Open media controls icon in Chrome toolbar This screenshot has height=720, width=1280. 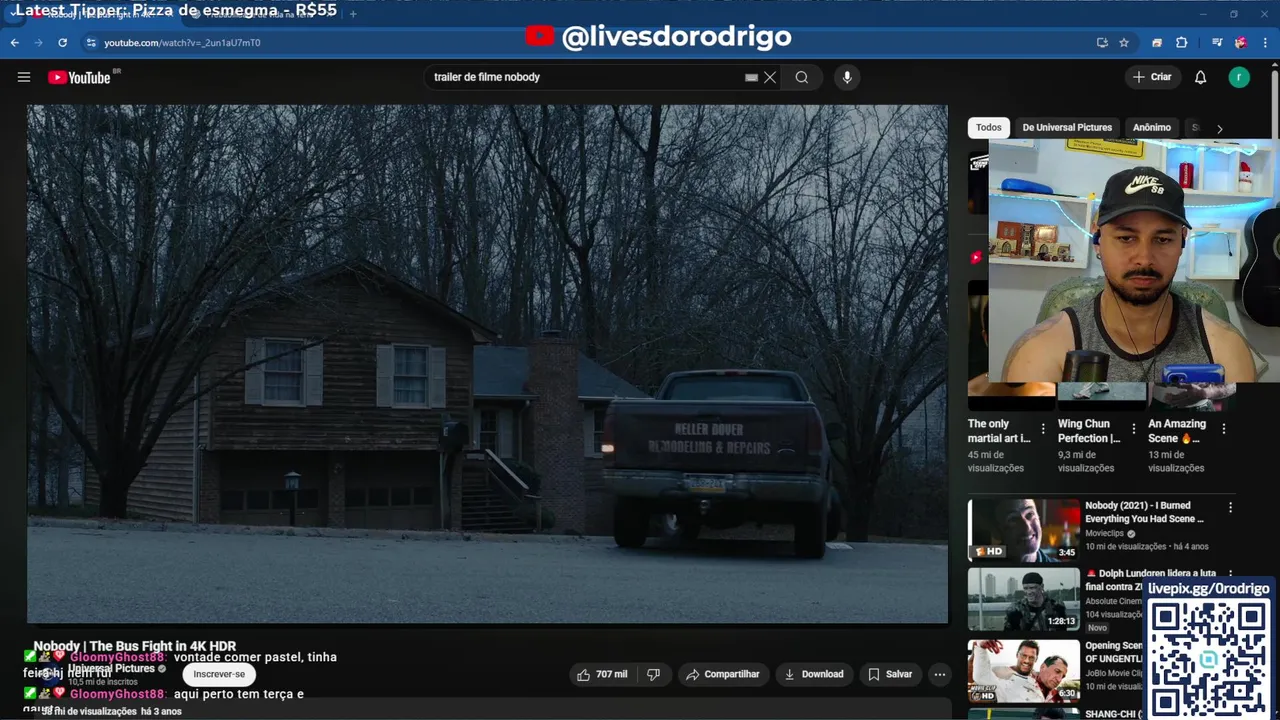tap(1217, 43)
